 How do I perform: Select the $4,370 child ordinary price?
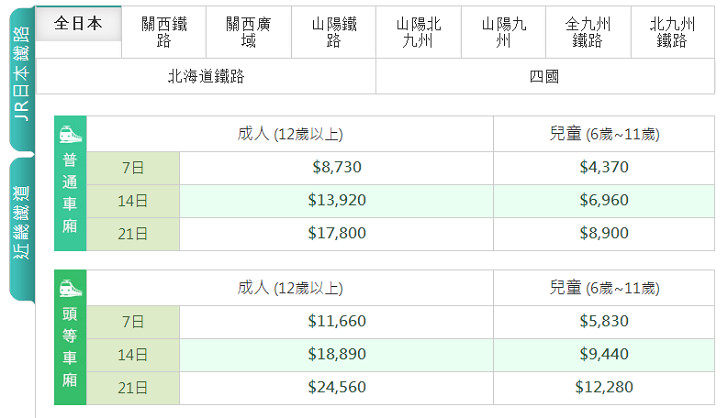[604, 168]
